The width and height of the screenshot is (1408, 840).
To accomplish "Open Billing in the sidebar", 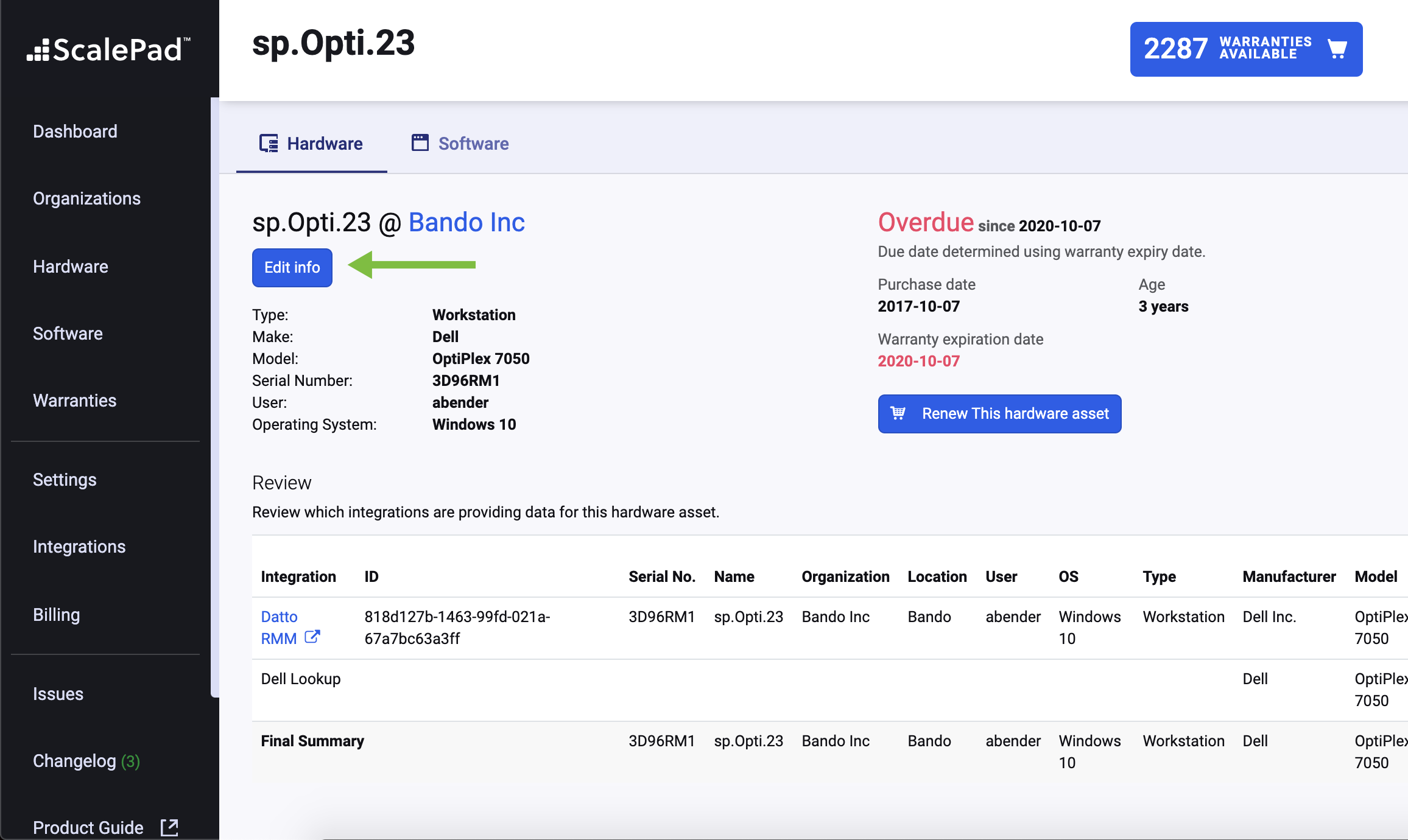I will click(56, 615).
